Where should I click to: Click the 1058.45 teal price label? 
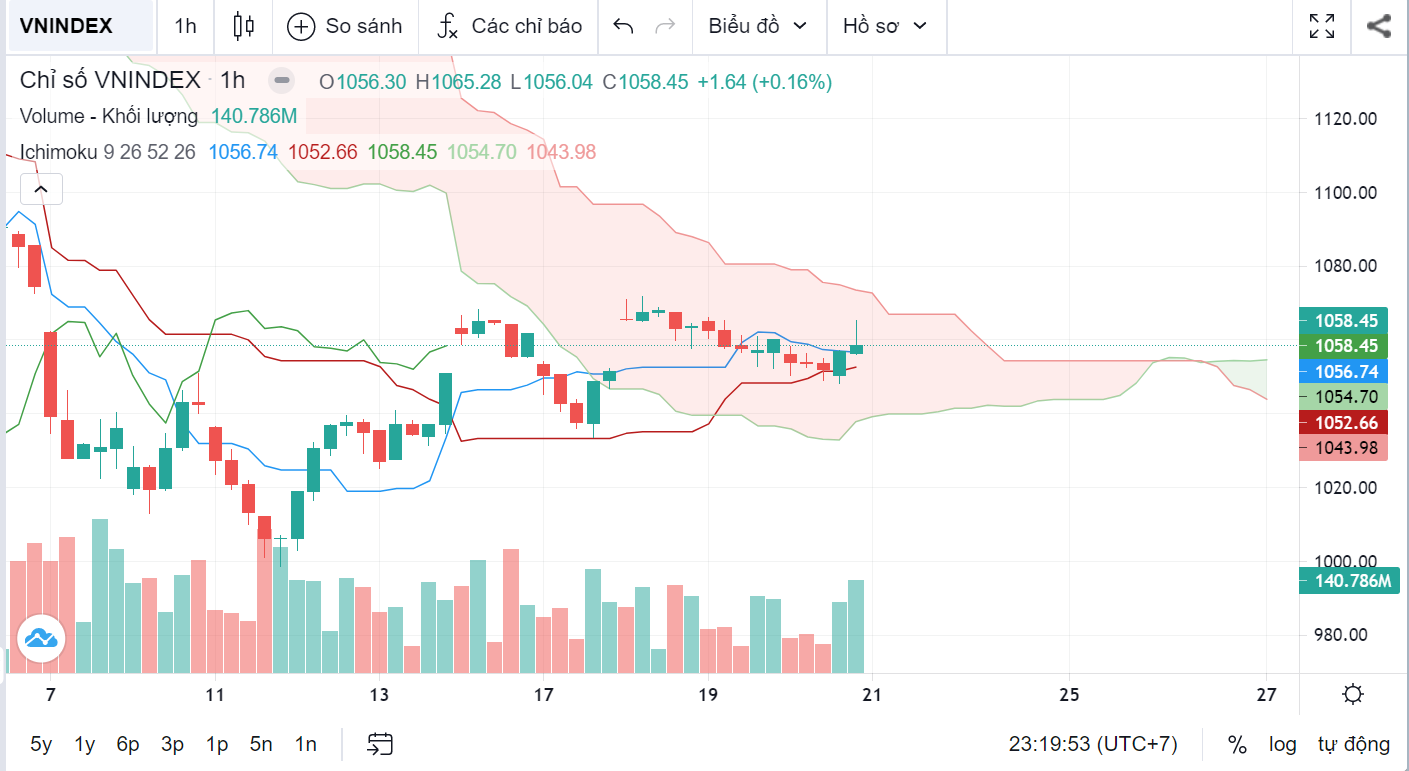[1346, 321]
